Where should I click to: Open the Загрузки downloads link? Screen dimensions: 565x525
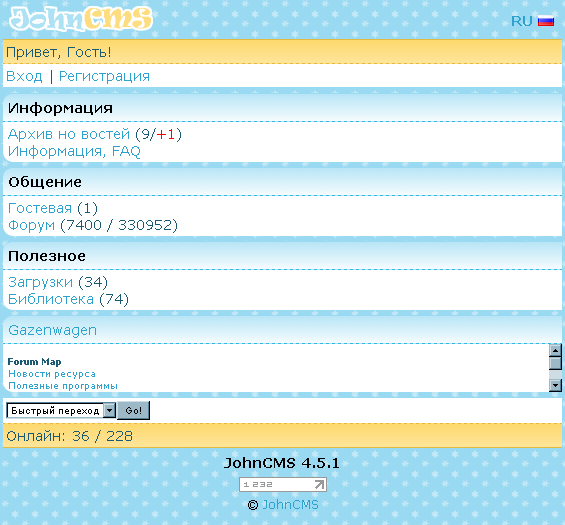coord(40,282)
